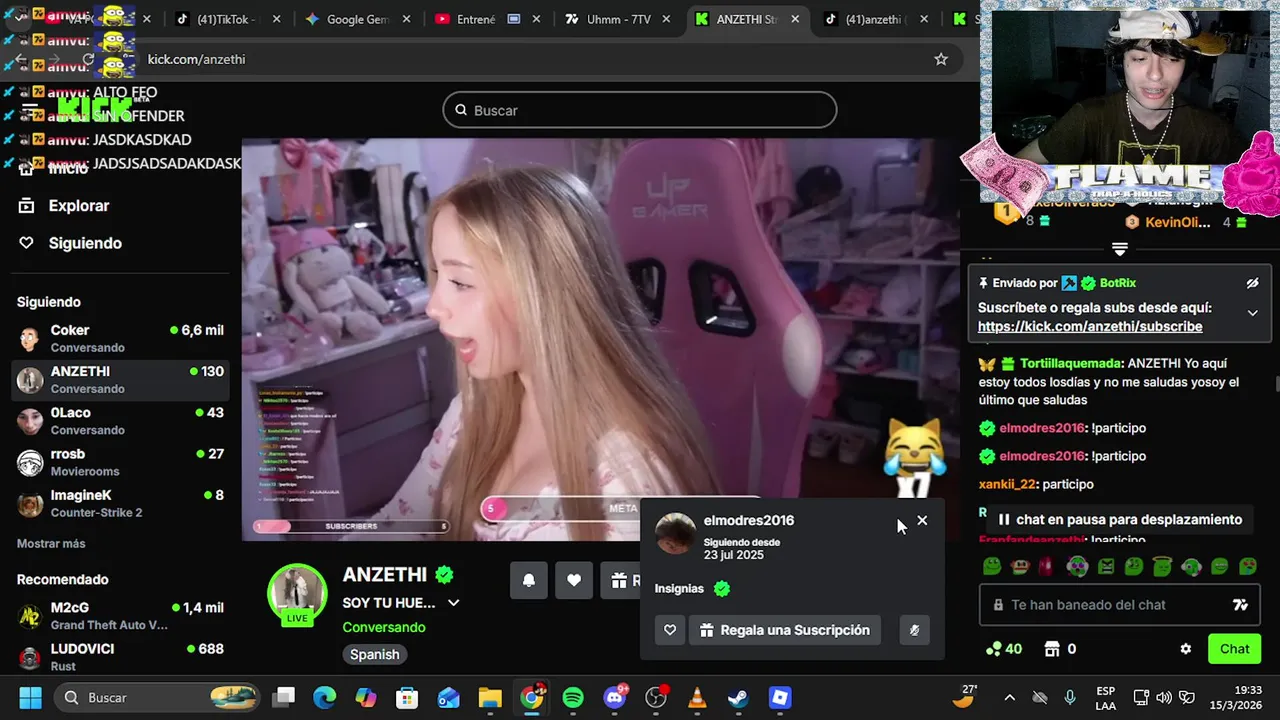Close the elmodres2016 user card
The height and width of the screenshot is (720, 1280).
pyautogui.click(x=922, y=521)
